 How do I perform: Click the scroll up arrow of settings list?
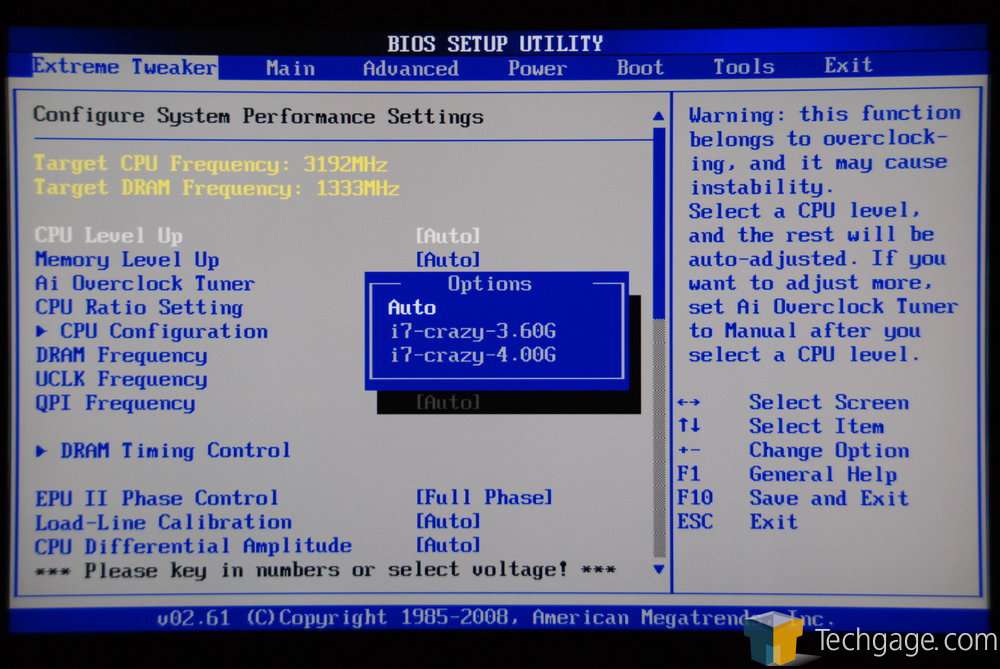[659, 116]
